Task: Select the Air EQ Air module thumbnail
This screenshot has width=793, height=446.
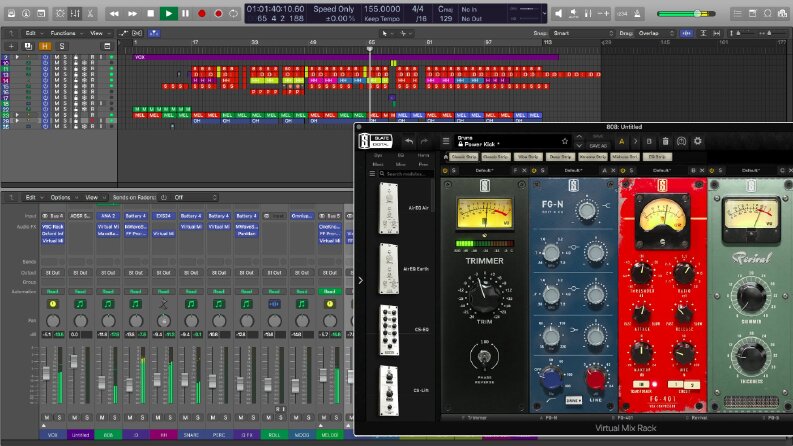Action: tap(389, 208)
